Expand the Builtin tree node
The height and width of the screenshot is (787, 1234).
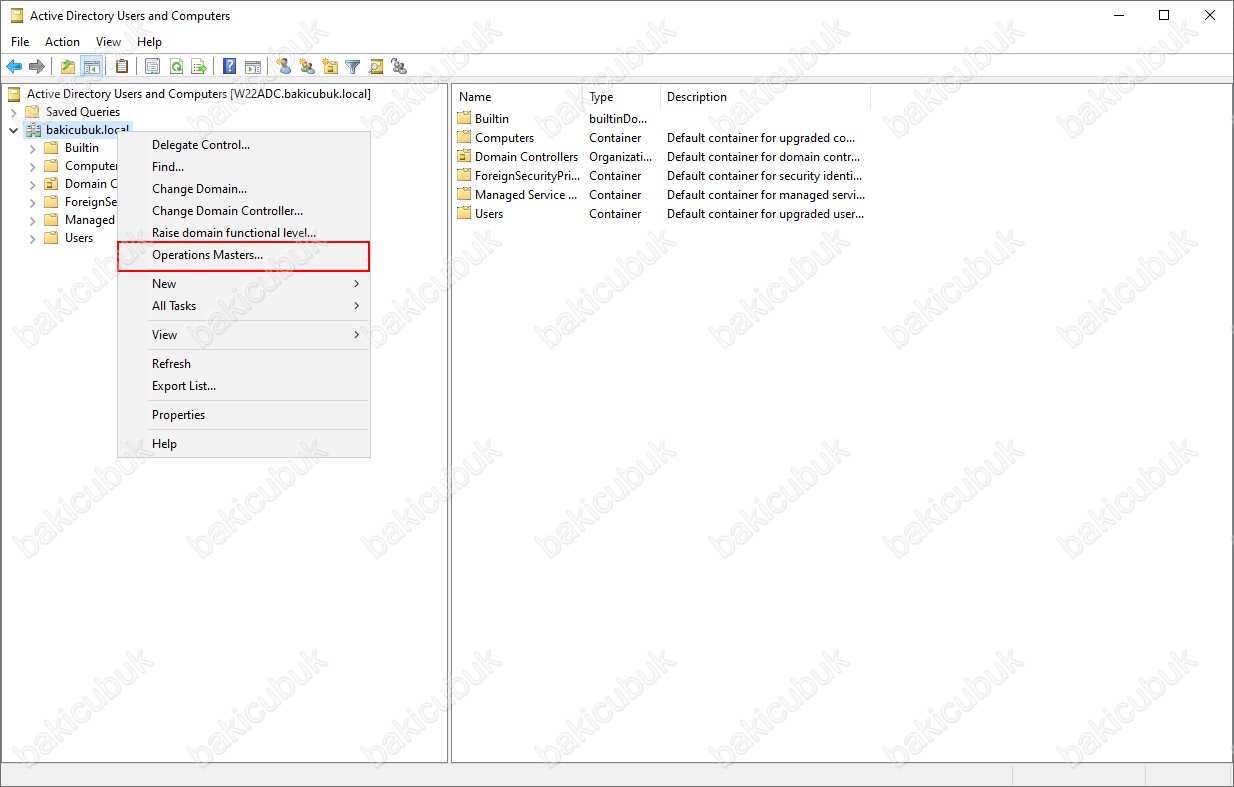(x=32, y=148)
